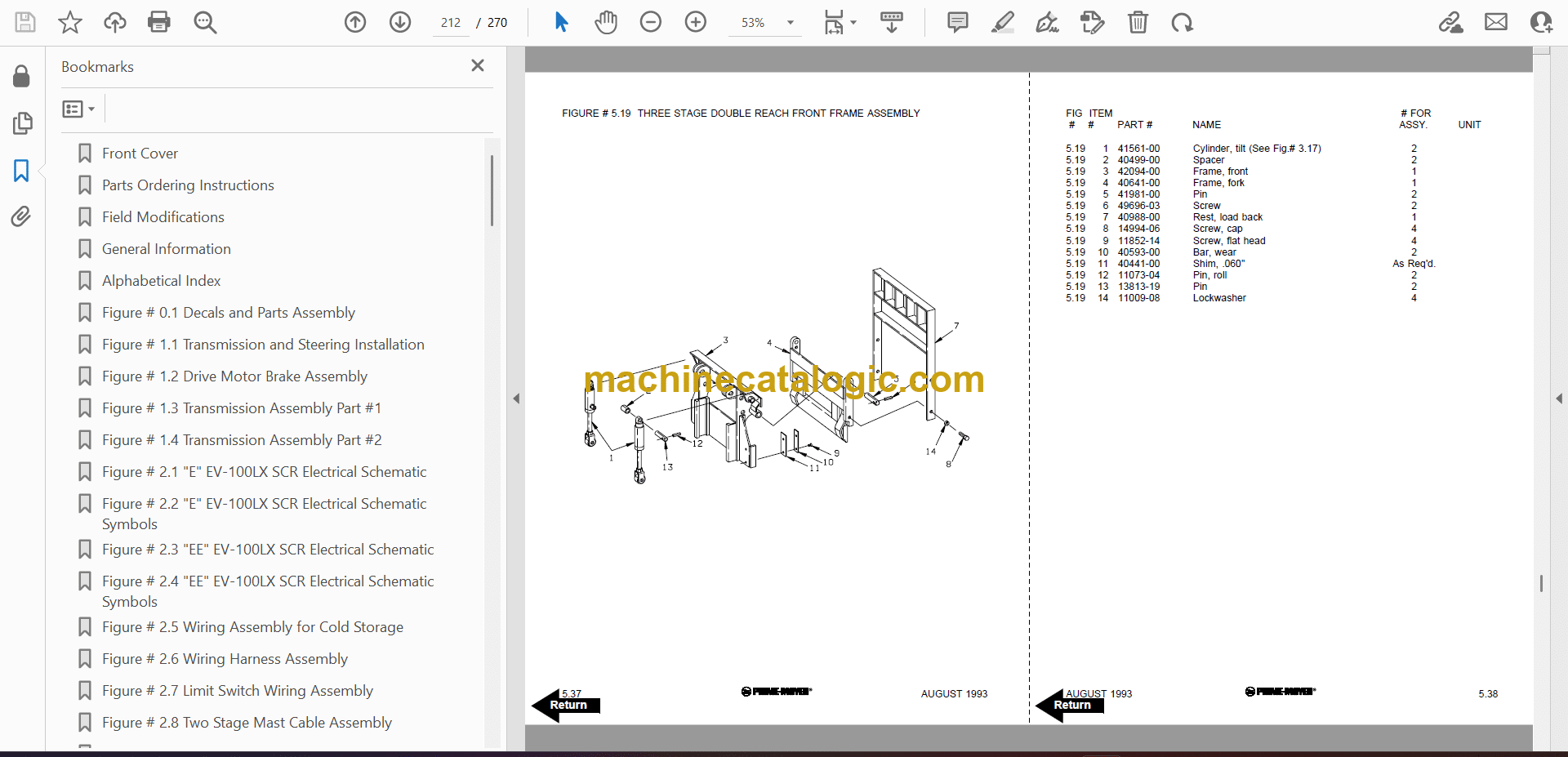Open the bookmark options dropdown menu
Viewport: 1568px width, 757px height.
[79, 109]
